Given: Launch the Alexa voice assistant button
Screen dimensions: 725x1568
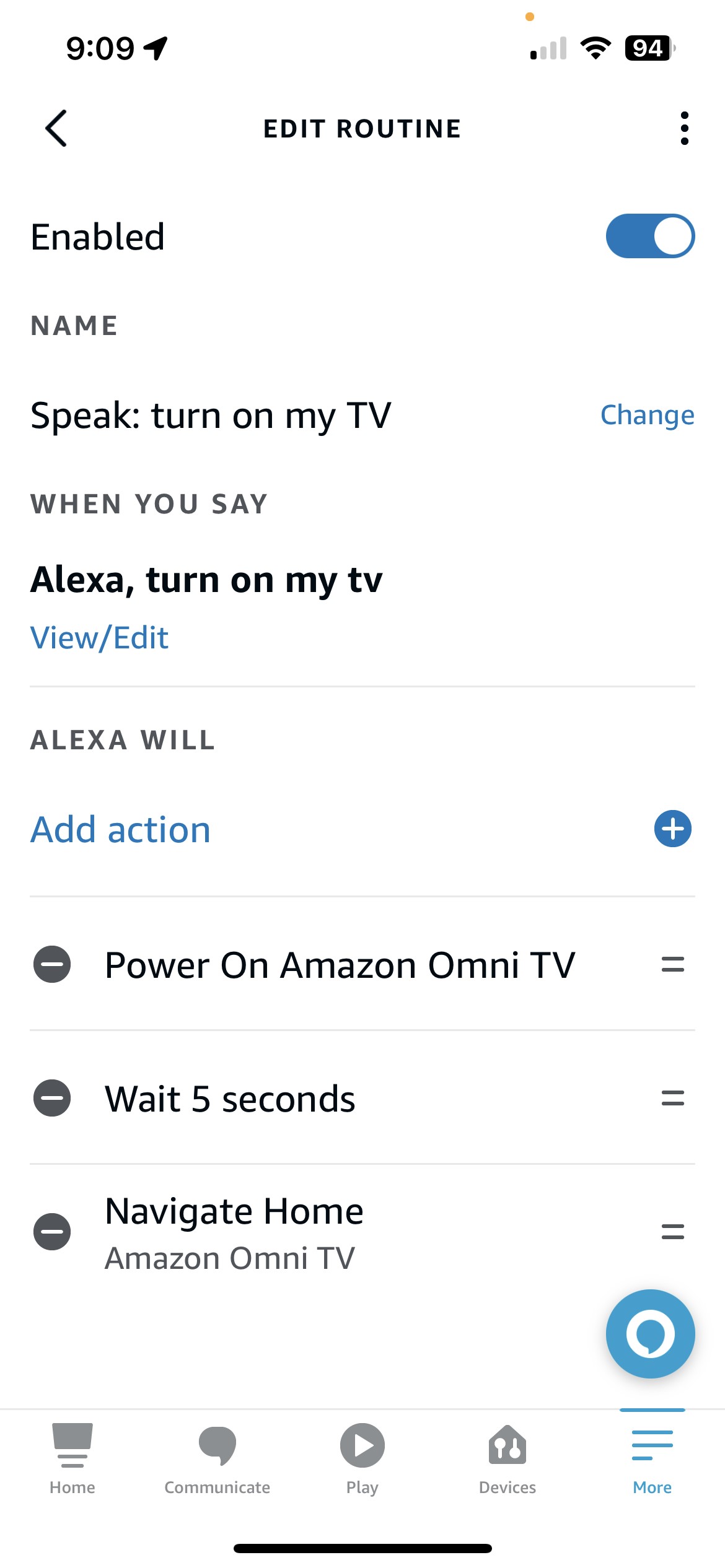Looking at the screenshot, I should point(650,1334).
